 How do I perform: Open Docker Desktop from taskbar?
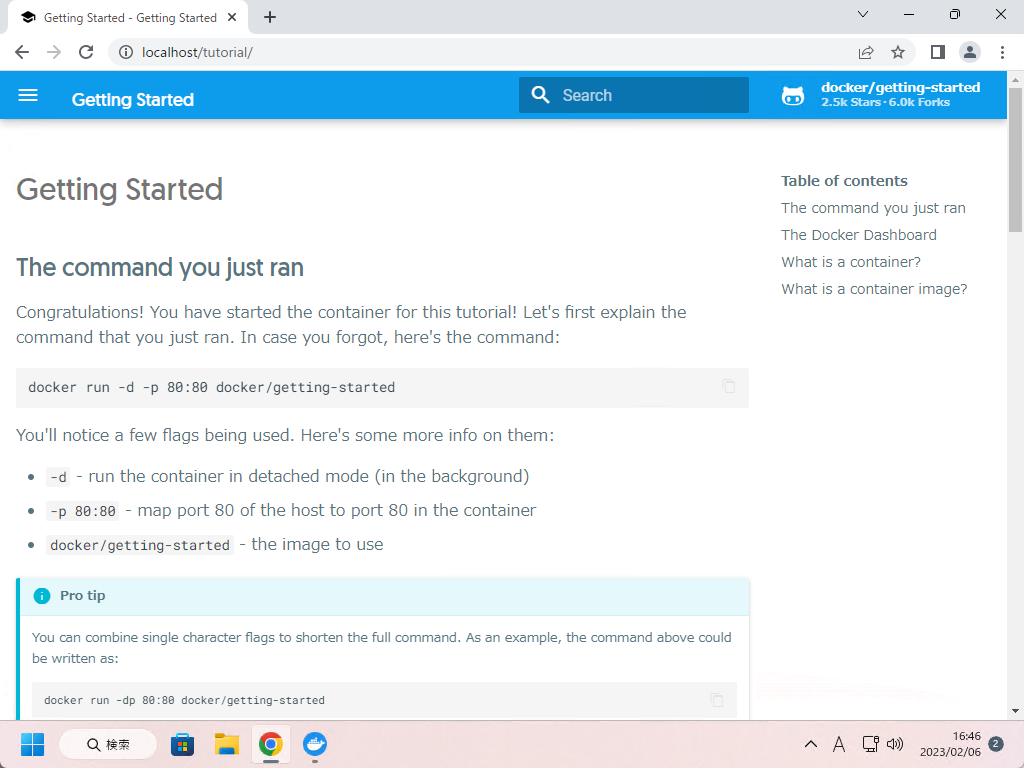315,744
